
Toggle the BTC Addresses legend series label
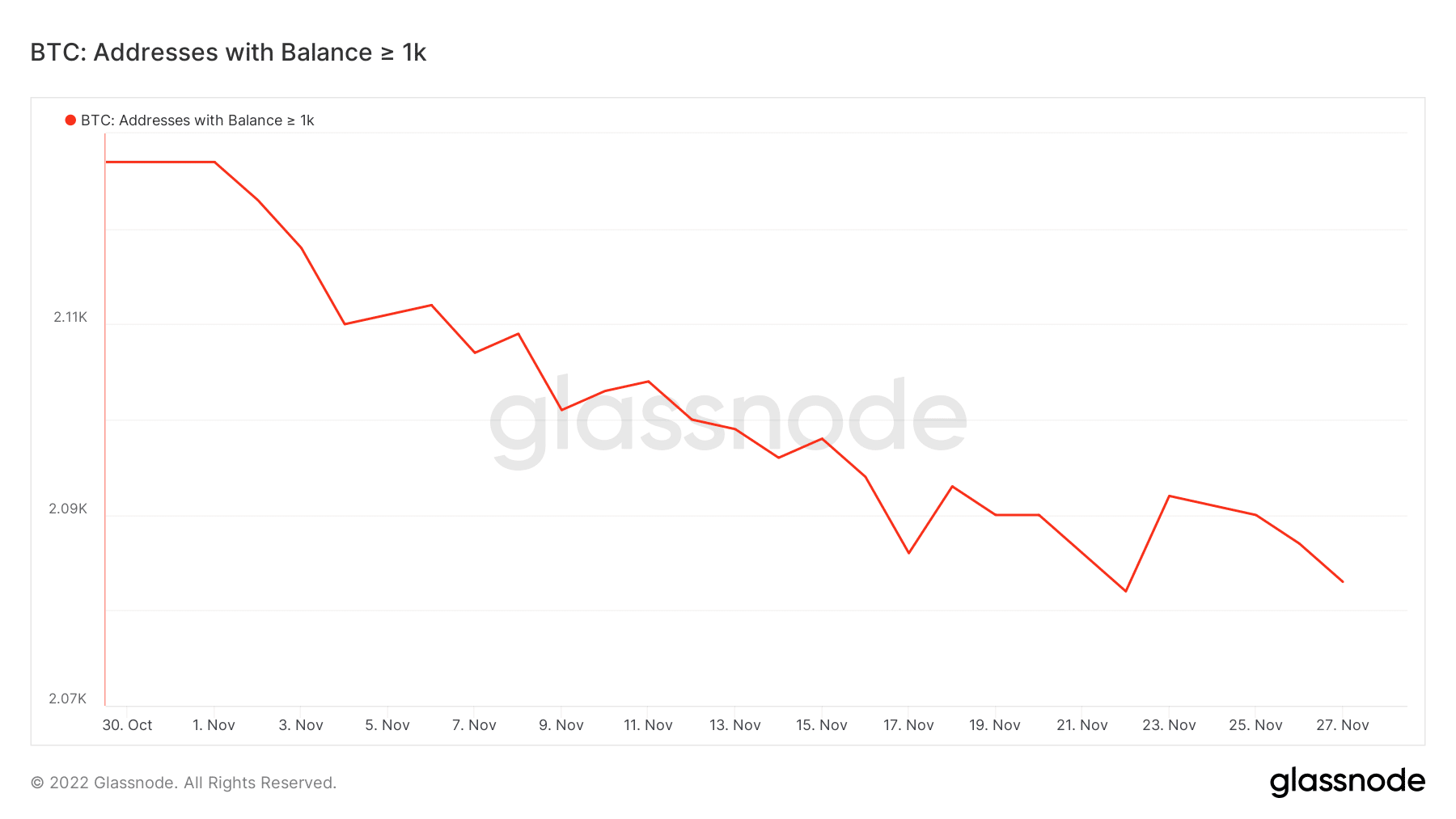(x=197, y=120)
